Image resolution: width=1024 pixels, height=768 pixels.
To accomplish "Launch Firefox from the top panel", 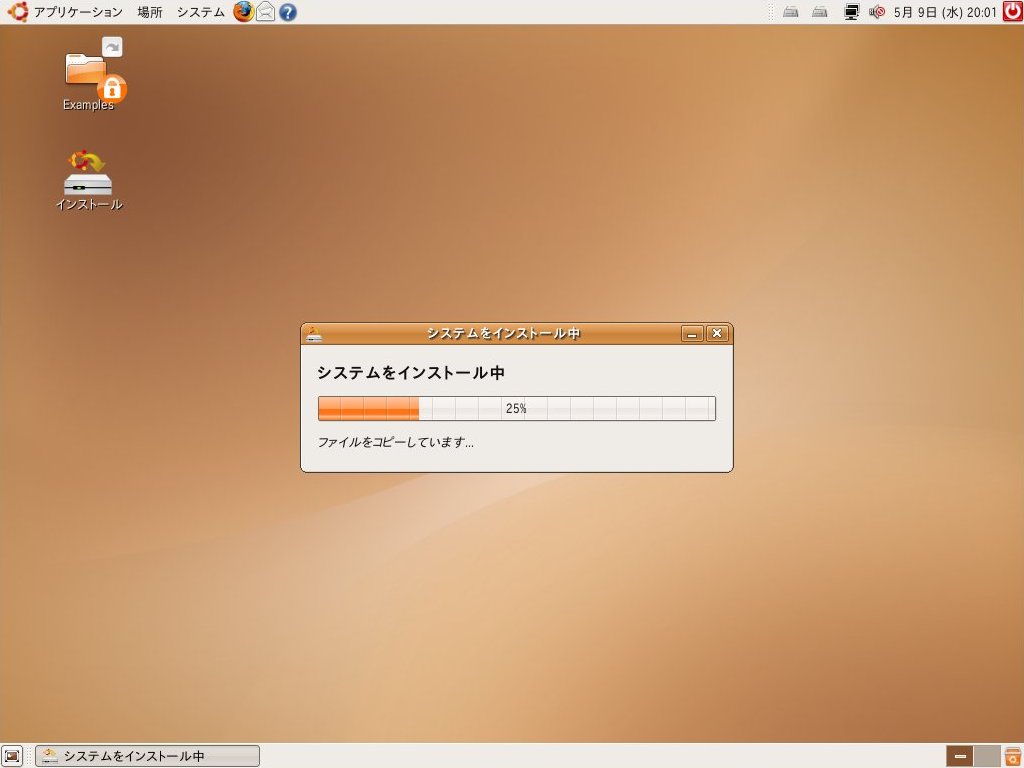I will tap(244, 12).
